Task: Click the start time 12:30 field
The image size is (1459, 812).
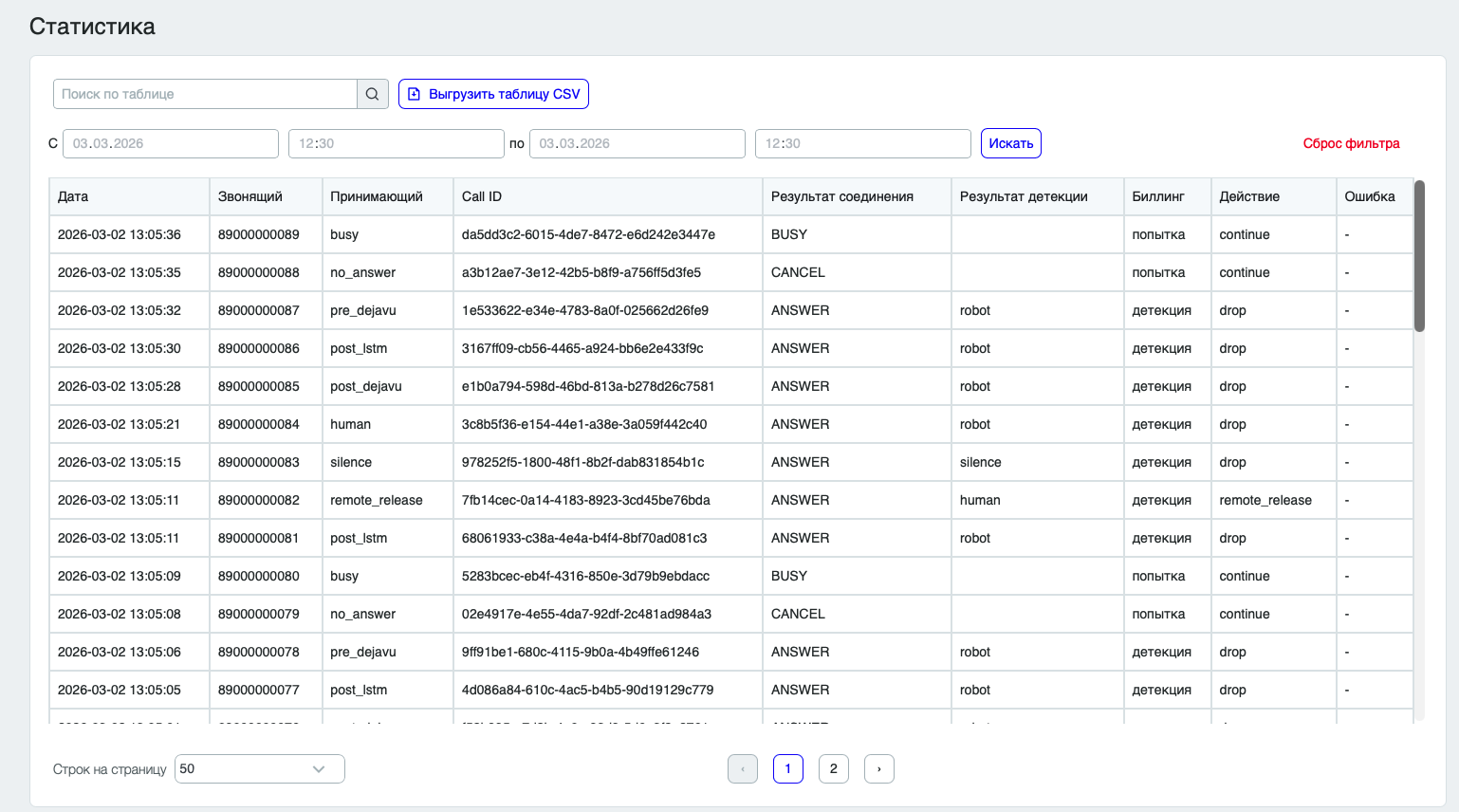Action: point(397,143)
